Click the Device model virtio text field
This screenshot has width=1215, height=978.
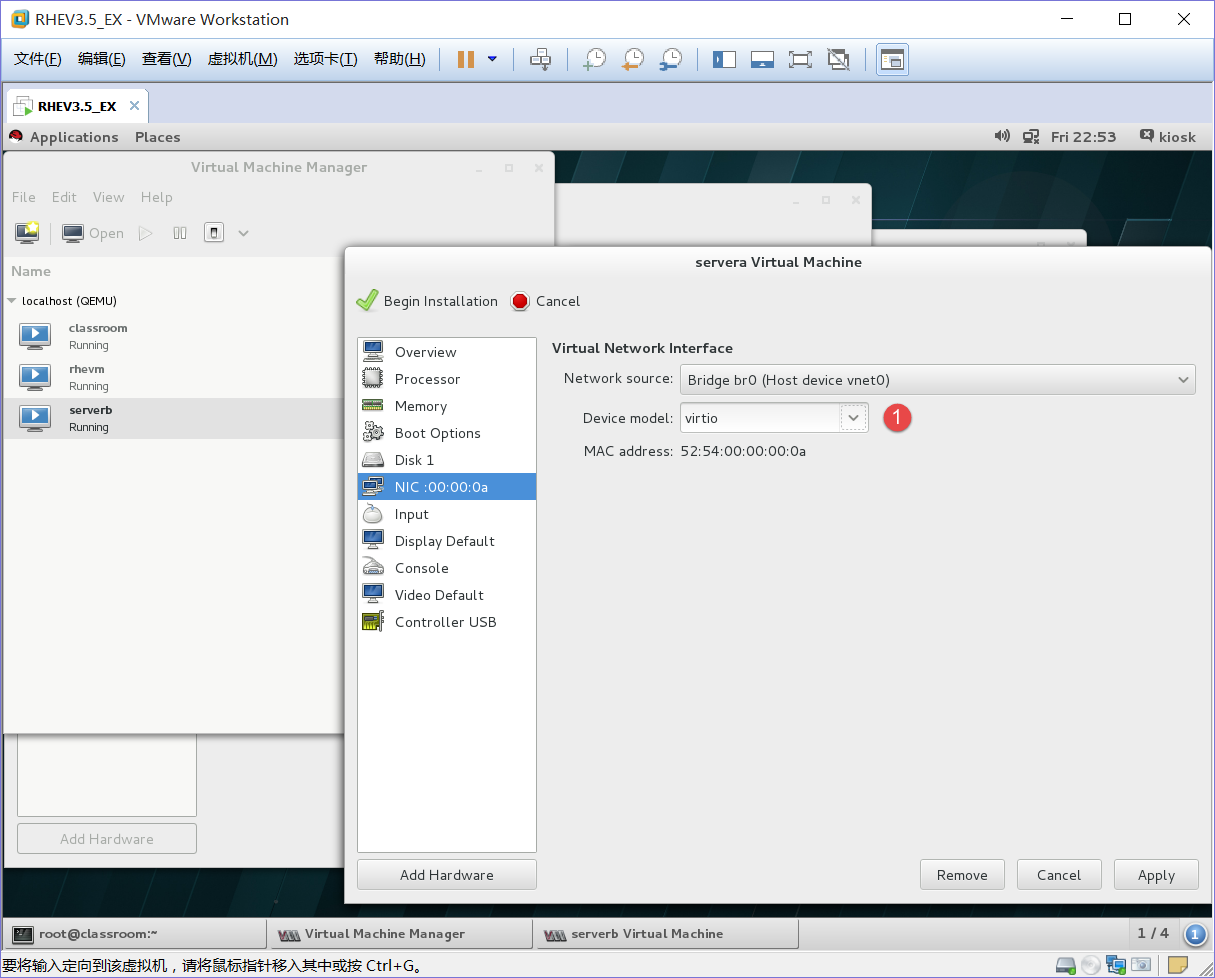(x=760, y=418)
